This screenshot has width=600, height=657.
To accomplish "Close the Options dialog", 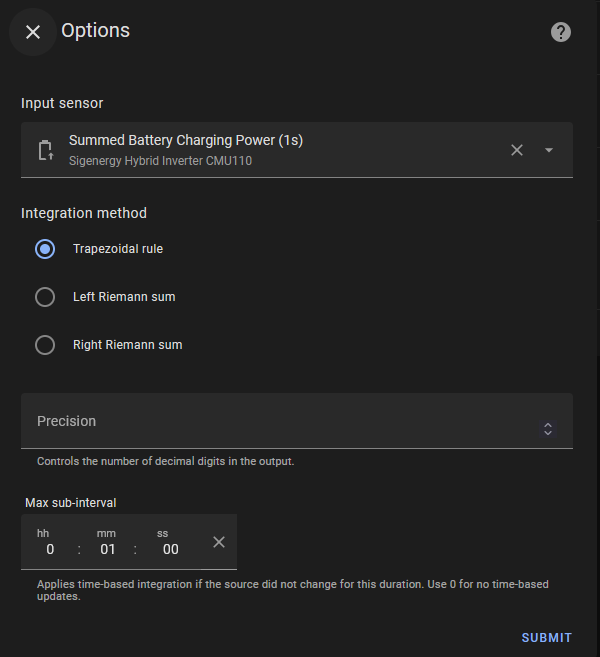I will point(33,32).
